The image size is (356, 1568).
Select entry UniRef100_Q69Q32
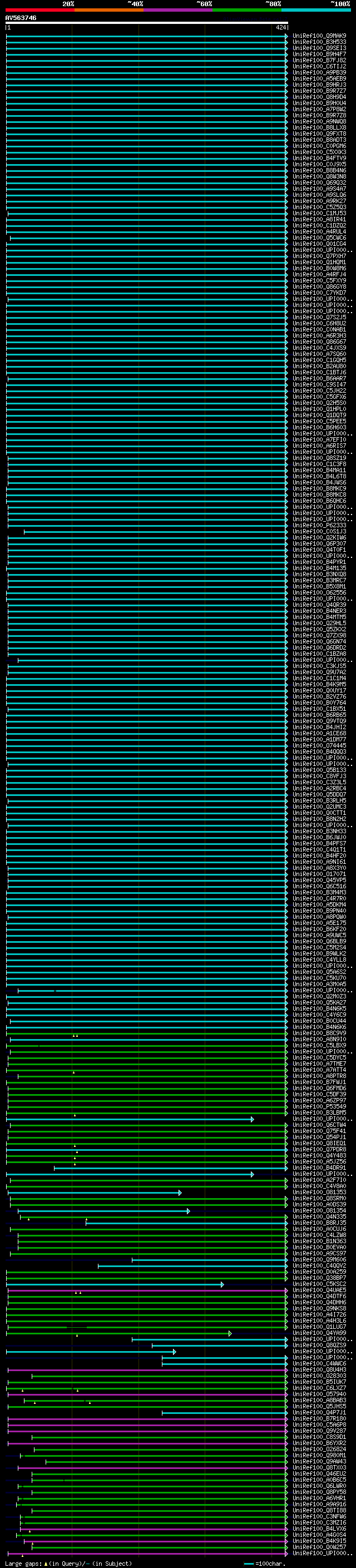click(319, 182)
